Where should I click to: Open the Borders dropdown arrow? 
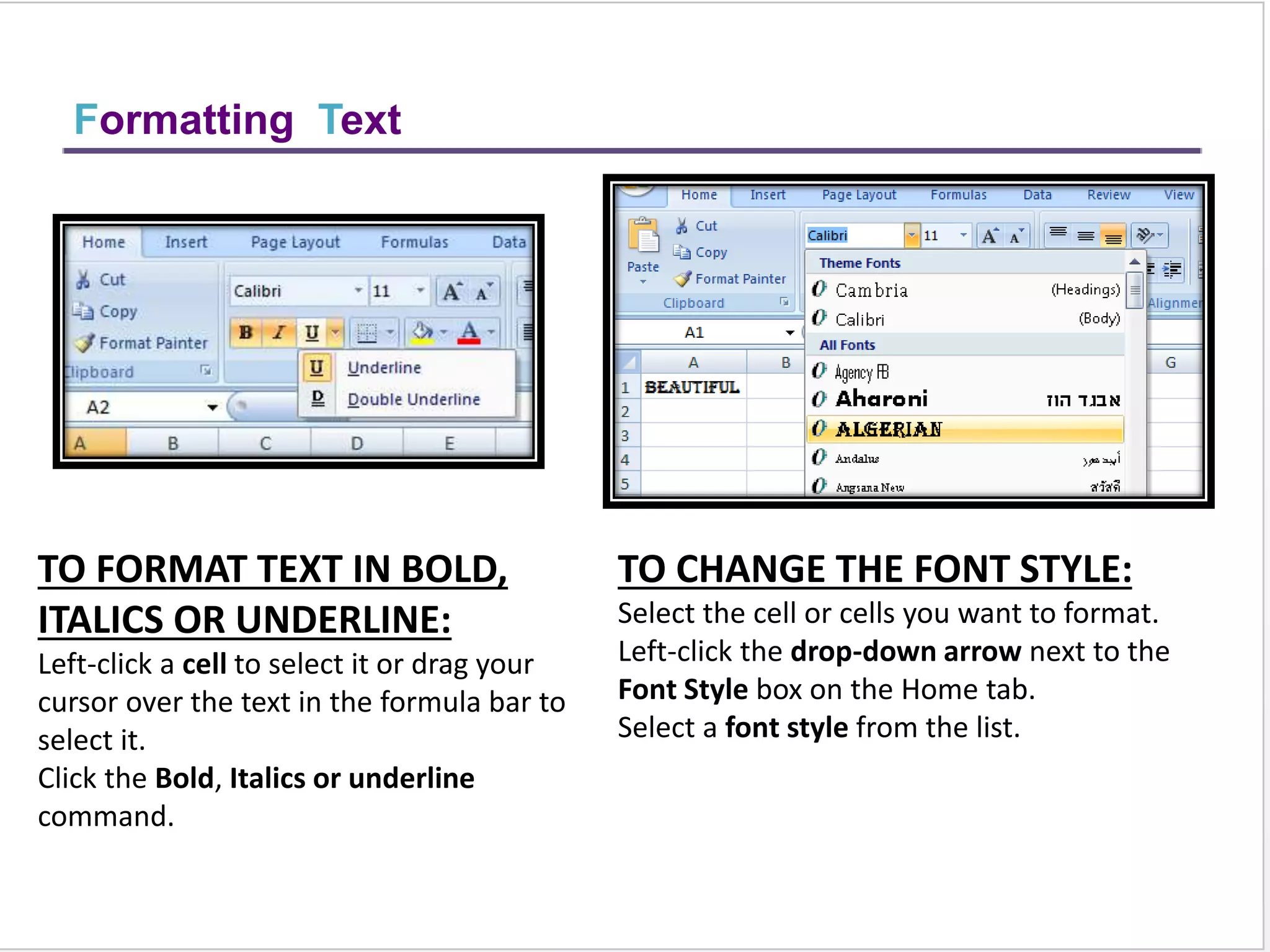point(390,333)
